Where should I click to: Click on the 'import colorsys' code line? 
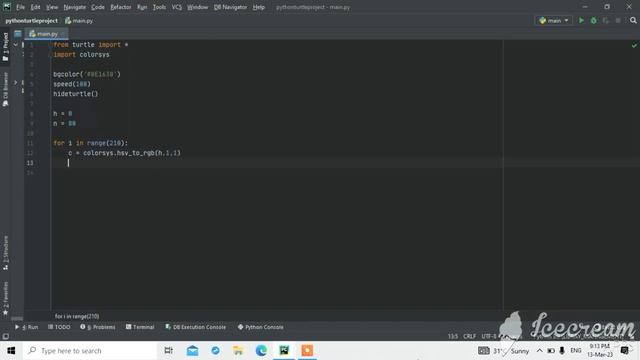tap(81, 55)
